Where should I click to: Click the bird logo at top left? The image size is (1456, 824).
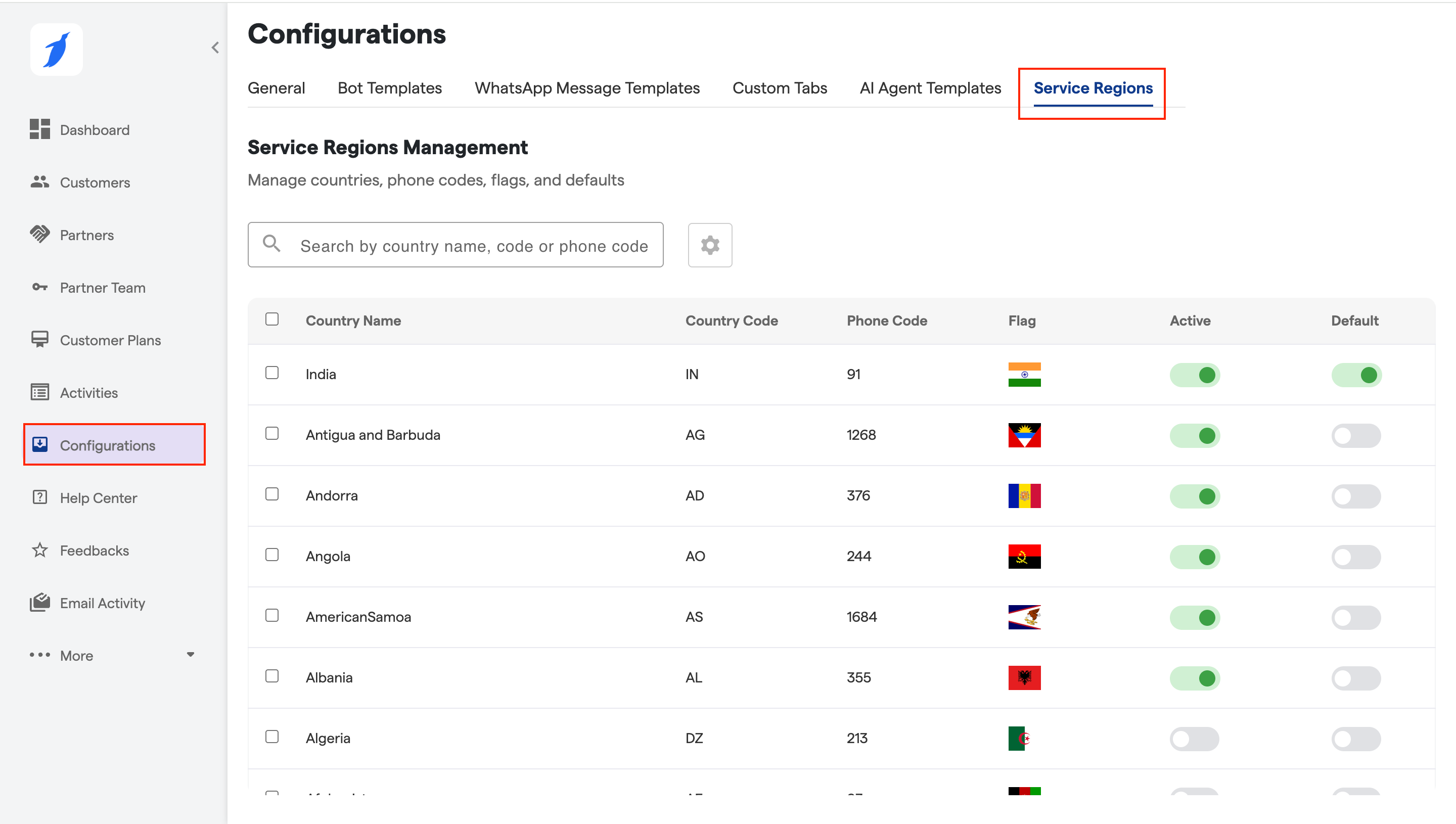pyautogui.click(x=57, y=50)
